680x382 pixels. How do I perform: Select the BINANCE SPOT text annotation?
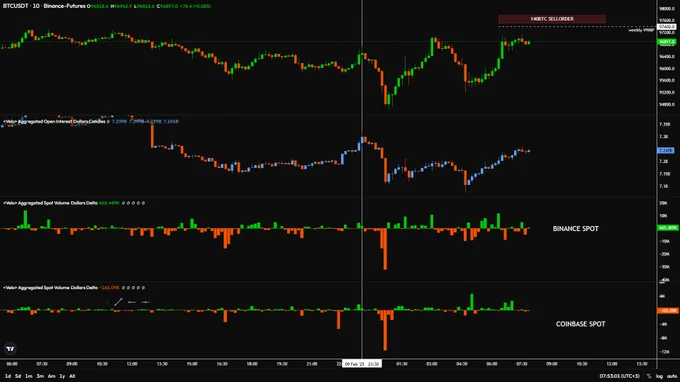575,229
